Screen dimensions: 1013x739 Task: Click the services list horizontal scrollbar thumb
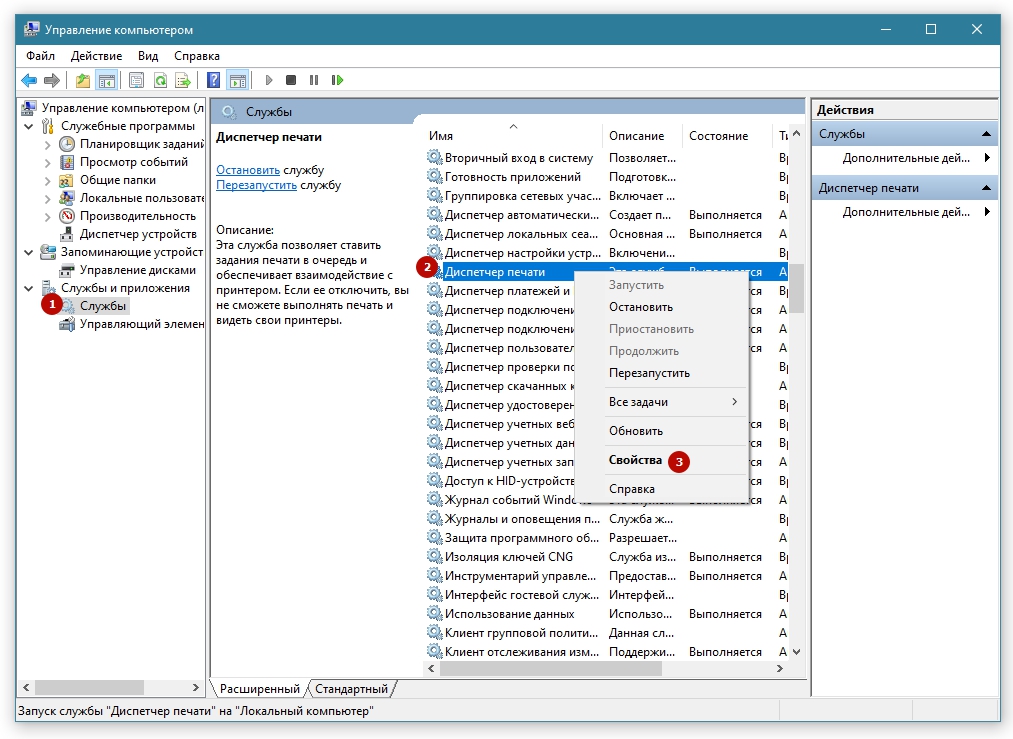pyautogui.click(x=550, y=669)
